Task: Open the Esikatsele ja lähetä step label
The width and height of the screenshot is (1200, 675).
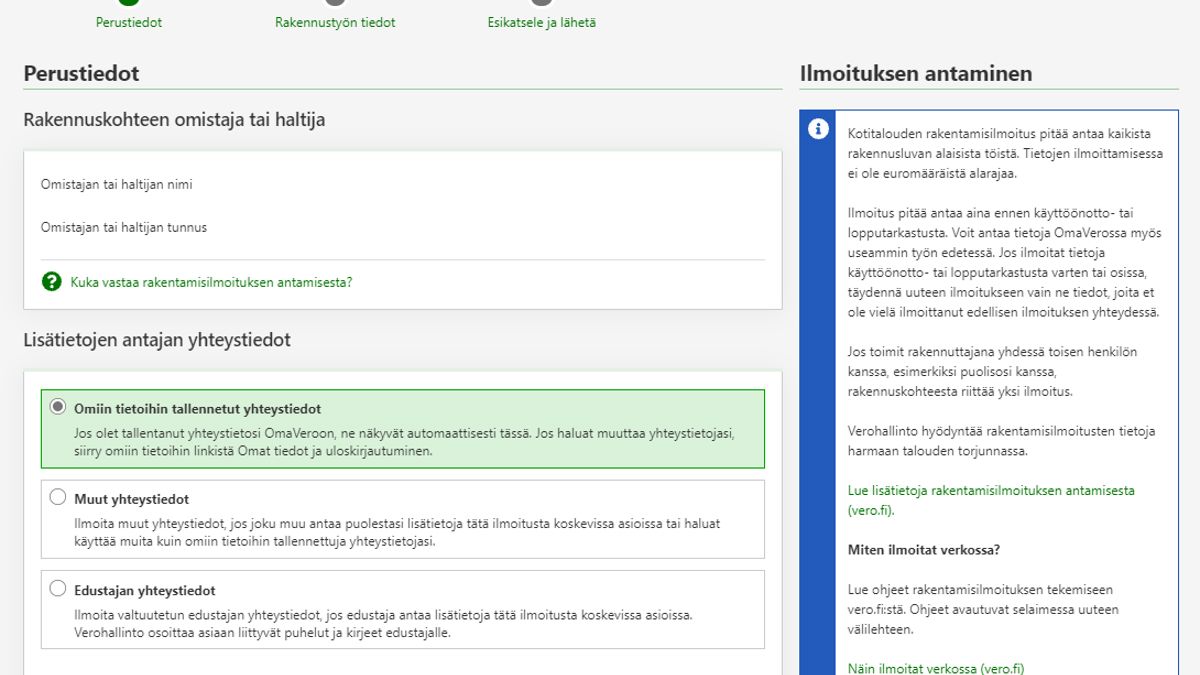Action: [x=541, y=22]
